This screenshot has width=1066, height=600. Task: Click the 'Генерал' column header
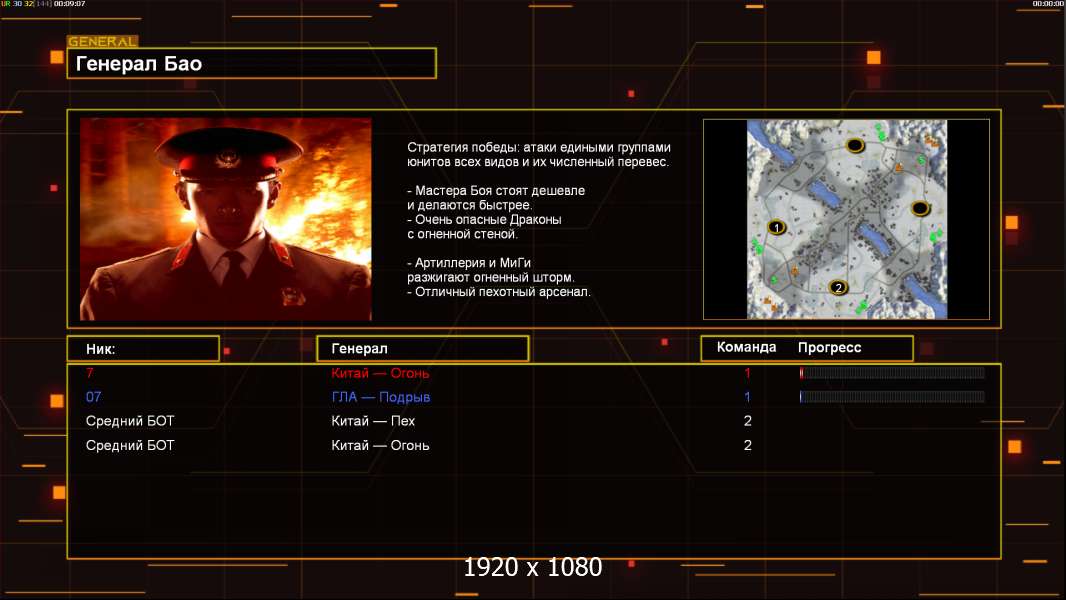[423, 349]
